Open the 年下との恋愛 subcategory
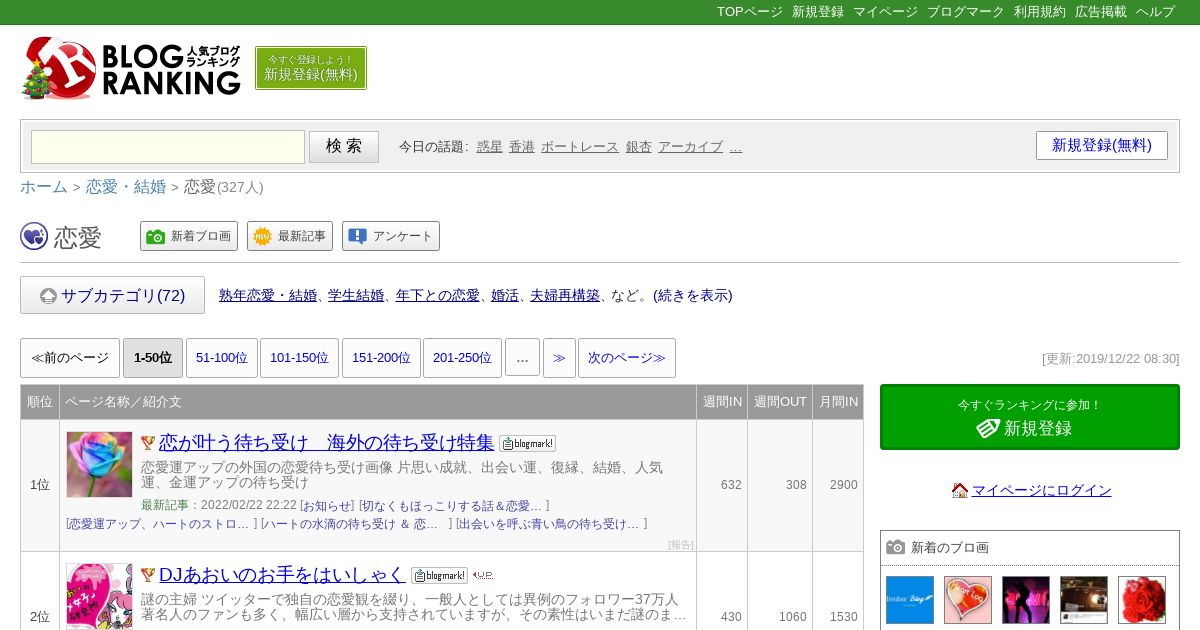Image resolution: width=1200 pixels, height=630 pixels. pos(437,295)
